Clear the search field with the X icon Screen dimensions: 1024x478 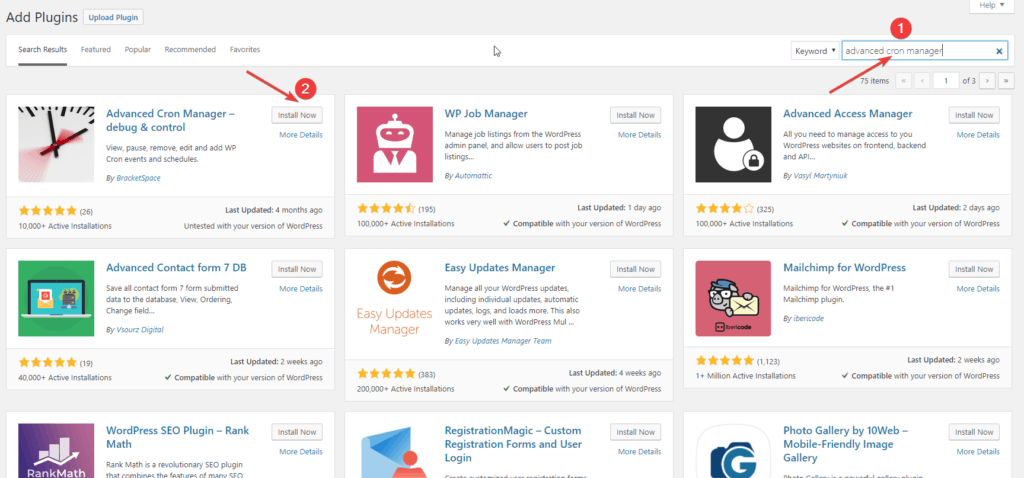click(x=999, y=51)
